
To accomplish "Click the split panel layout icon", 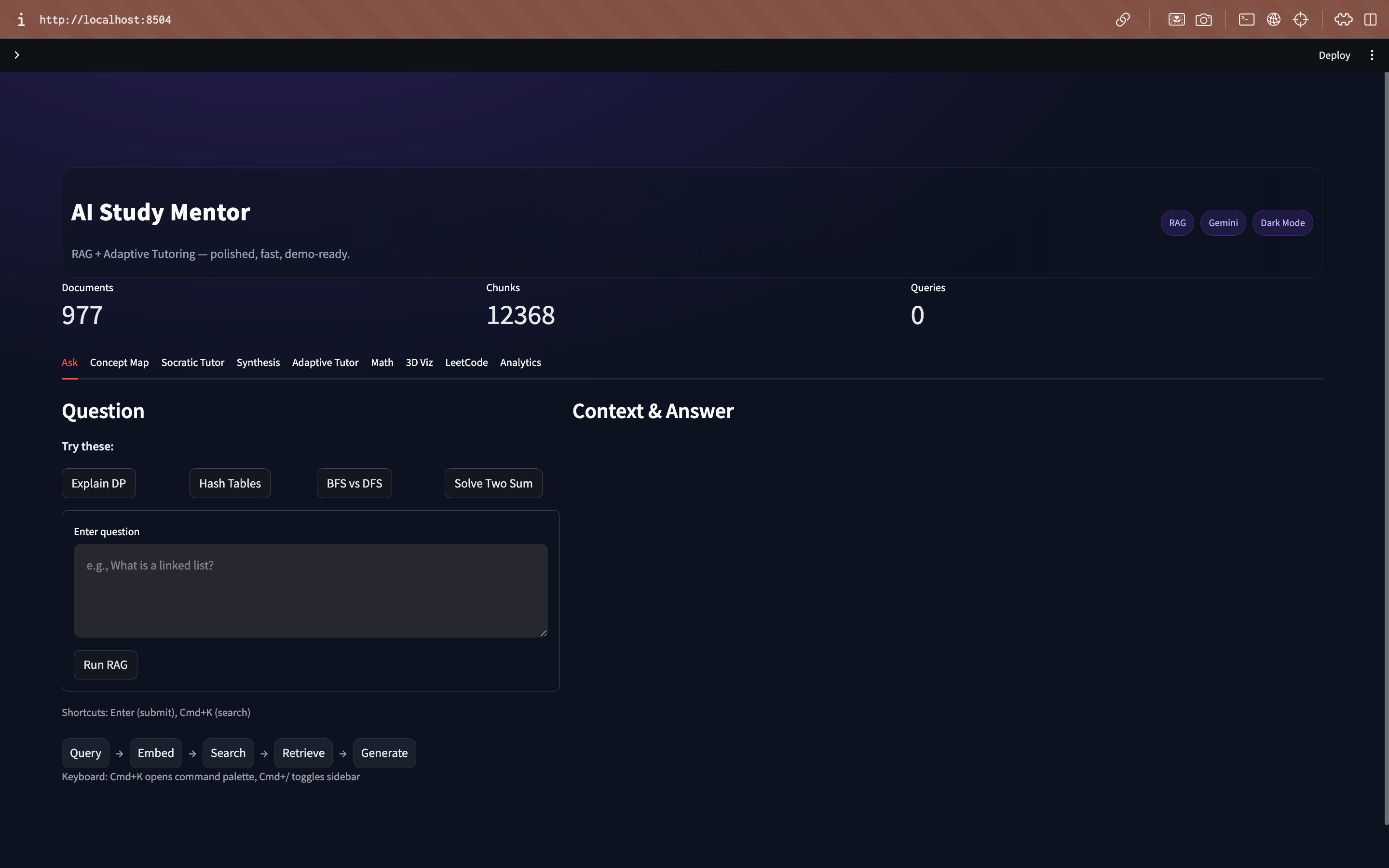I will pos(1371,19).
